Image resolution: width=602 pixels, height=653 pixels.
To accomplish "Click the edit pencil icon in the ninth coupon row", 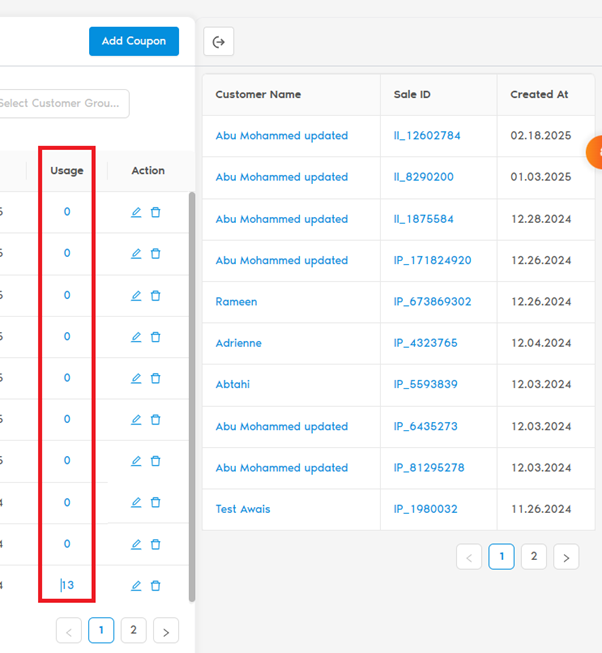I will 136,544.
